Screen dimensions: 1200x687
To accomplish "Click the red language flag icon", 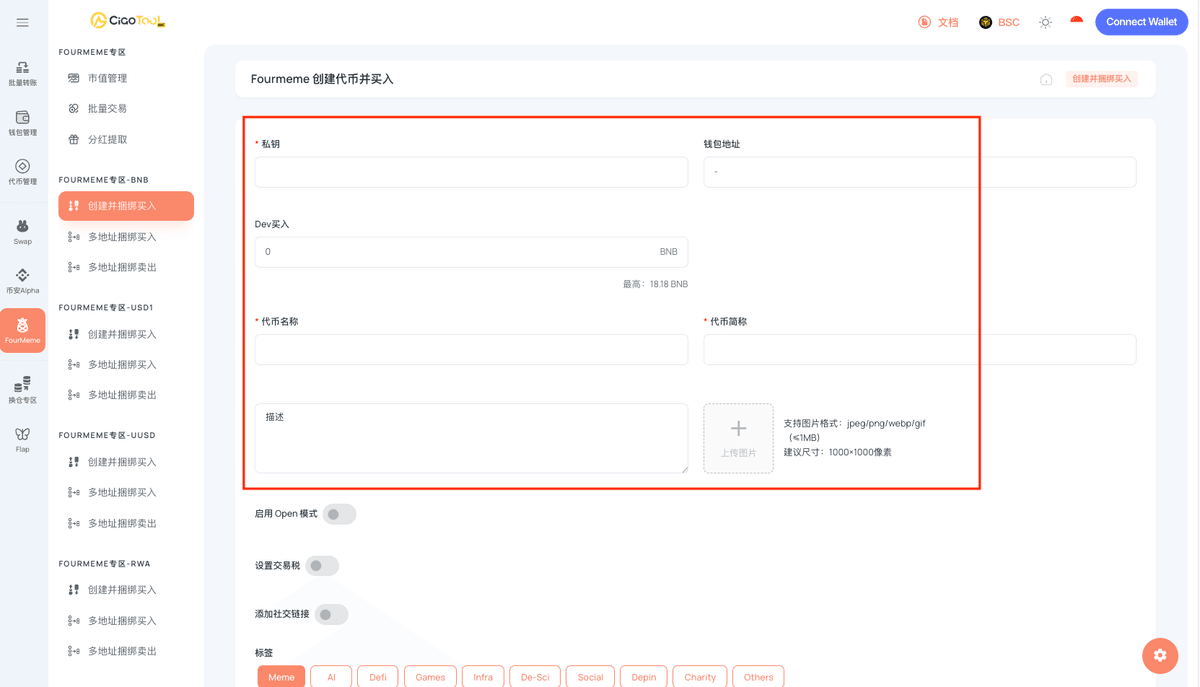I will [1077, 21].
